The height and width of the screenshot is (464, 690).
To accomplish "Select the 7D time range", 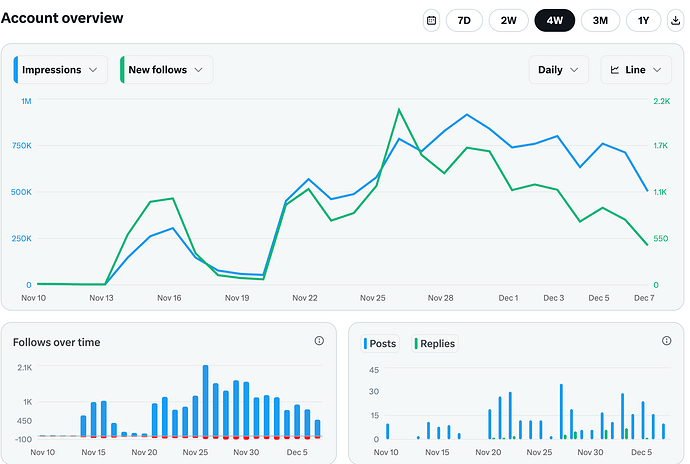I will 463,20.
